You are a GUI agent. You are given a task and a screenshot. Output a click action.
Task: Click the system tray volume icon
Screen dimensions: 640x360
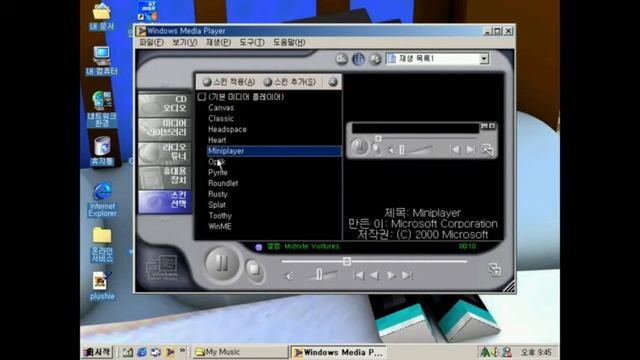pyautogui.click(x=495, y=352)
